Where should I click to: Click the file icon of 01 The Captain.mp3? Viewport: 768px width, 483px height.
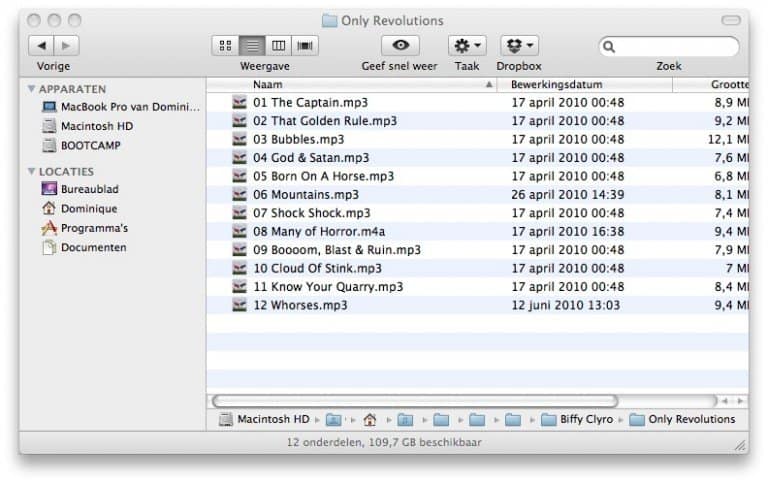click(x=239, y=102)
